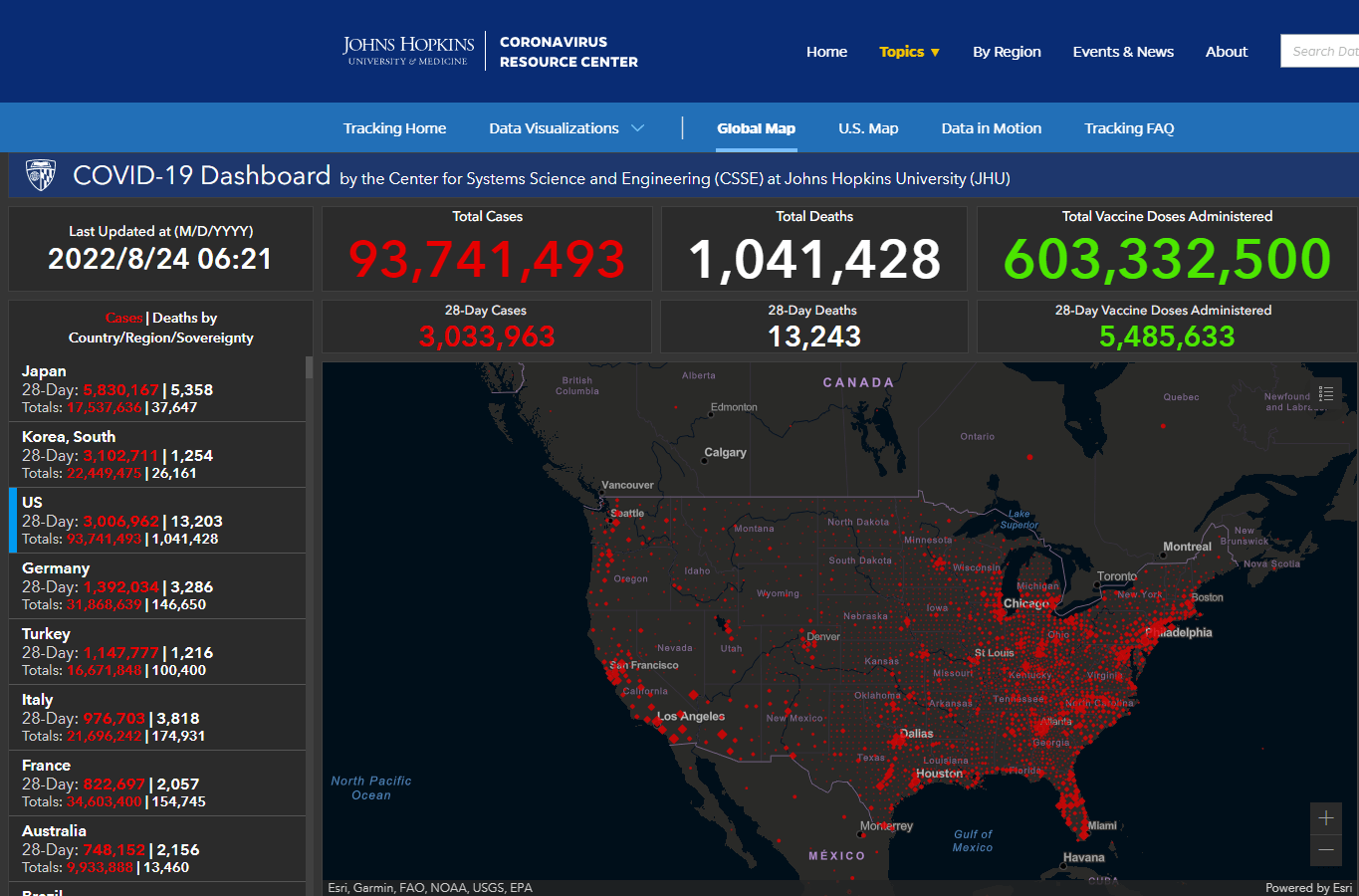Open the Tracking FAQ link
Image resolution: width=1359 pixels, height=896 pixels.
point(1129,128)
